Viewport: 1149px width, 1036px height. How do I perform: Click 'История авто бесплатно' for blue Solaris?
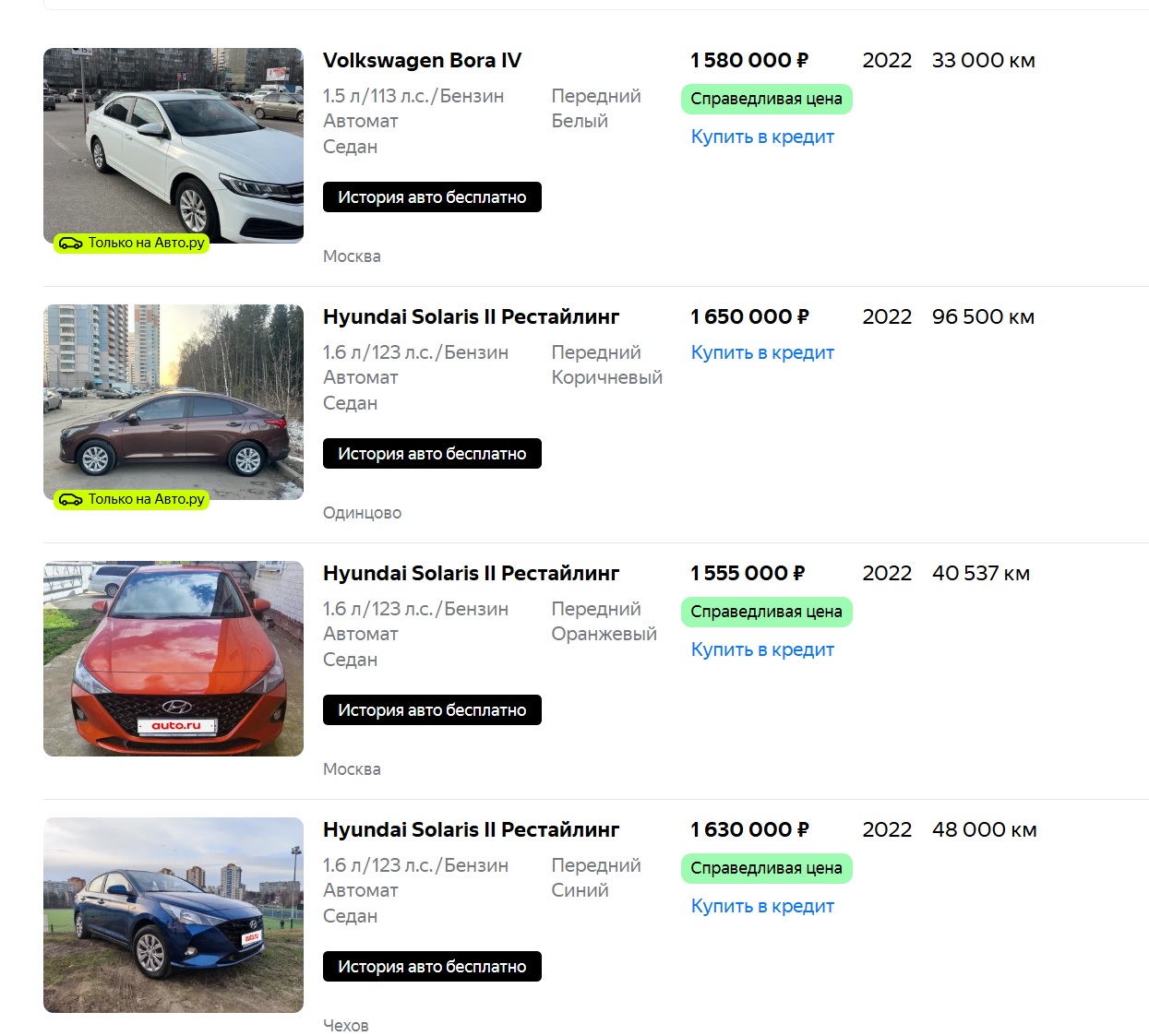[x=432, y=967]
